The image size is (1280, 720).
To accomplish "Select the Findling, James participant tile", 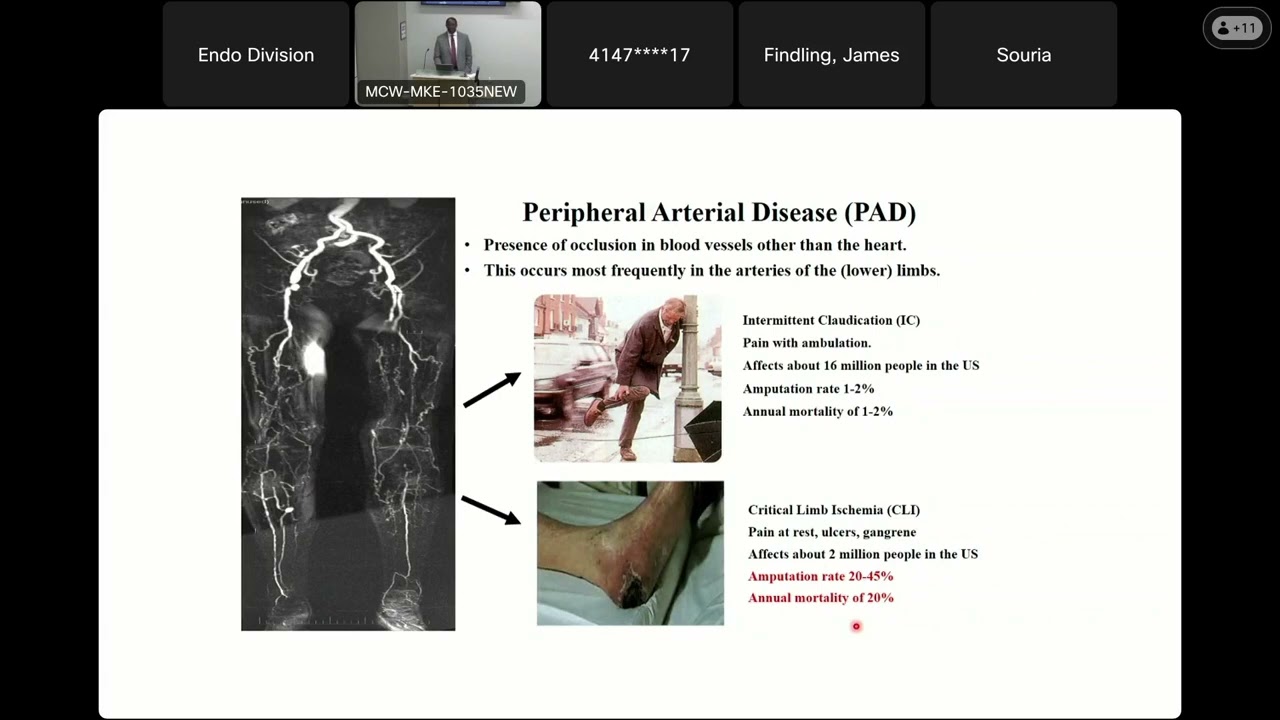I will pos(832,54).
